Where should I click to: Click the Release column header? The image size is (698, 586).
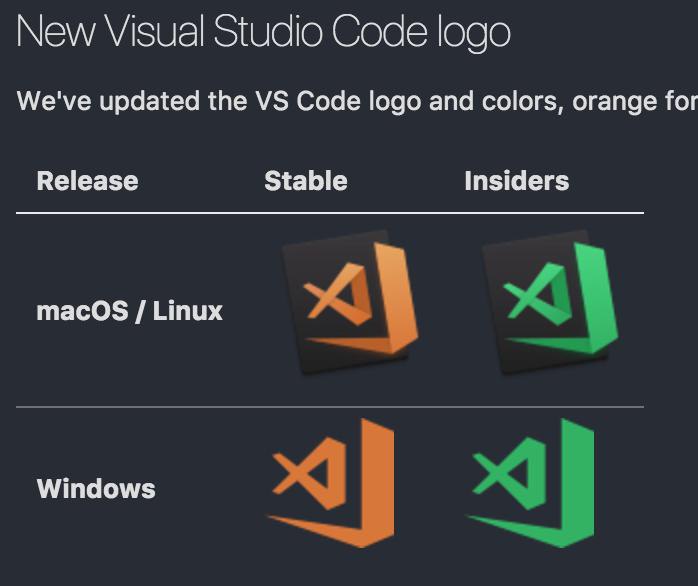[x=87, y=181]
